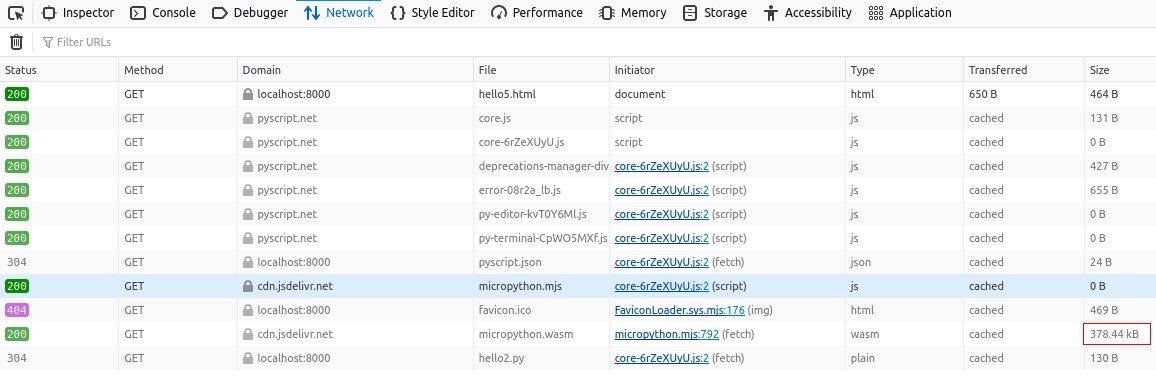The width and height of the screenshot is (1156, 390).
Task: Sort requests by Status column header
Action: pos(59,70)
